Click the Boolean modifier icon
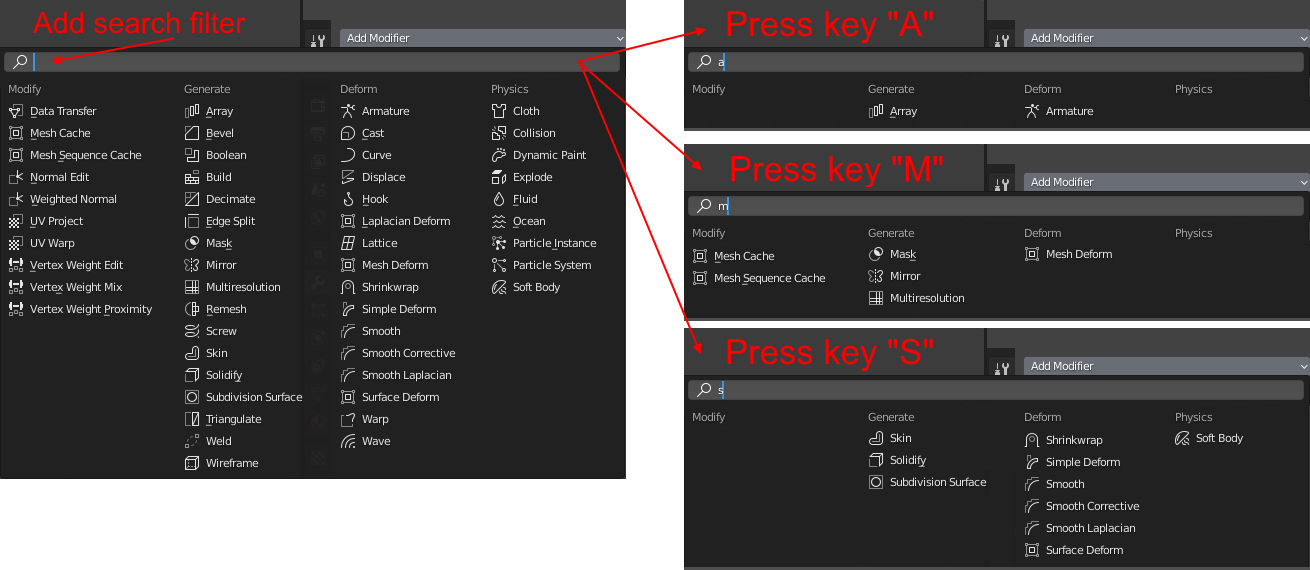 click(x=193, y=155)
